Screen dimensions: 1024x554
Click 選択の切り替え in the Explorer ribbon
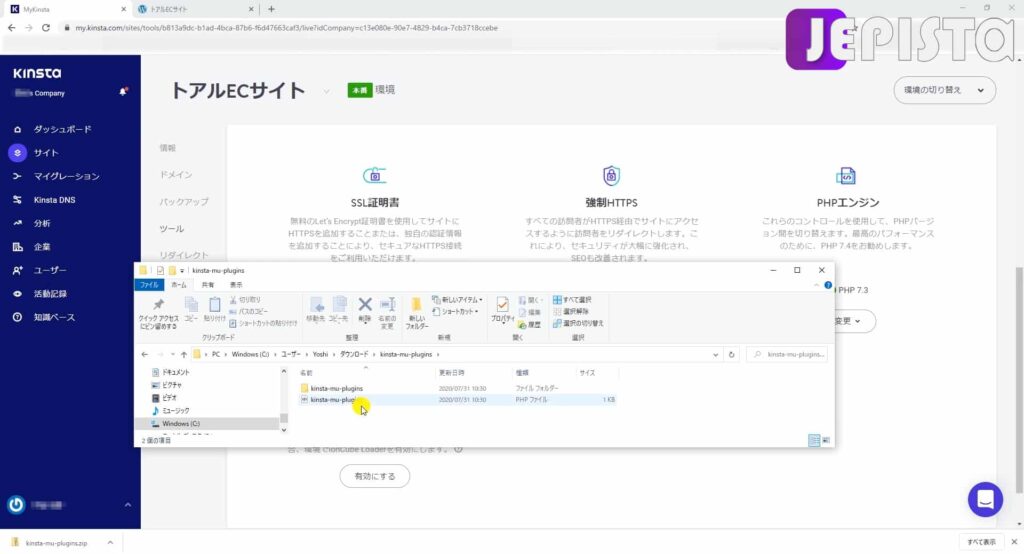(578, 323)
